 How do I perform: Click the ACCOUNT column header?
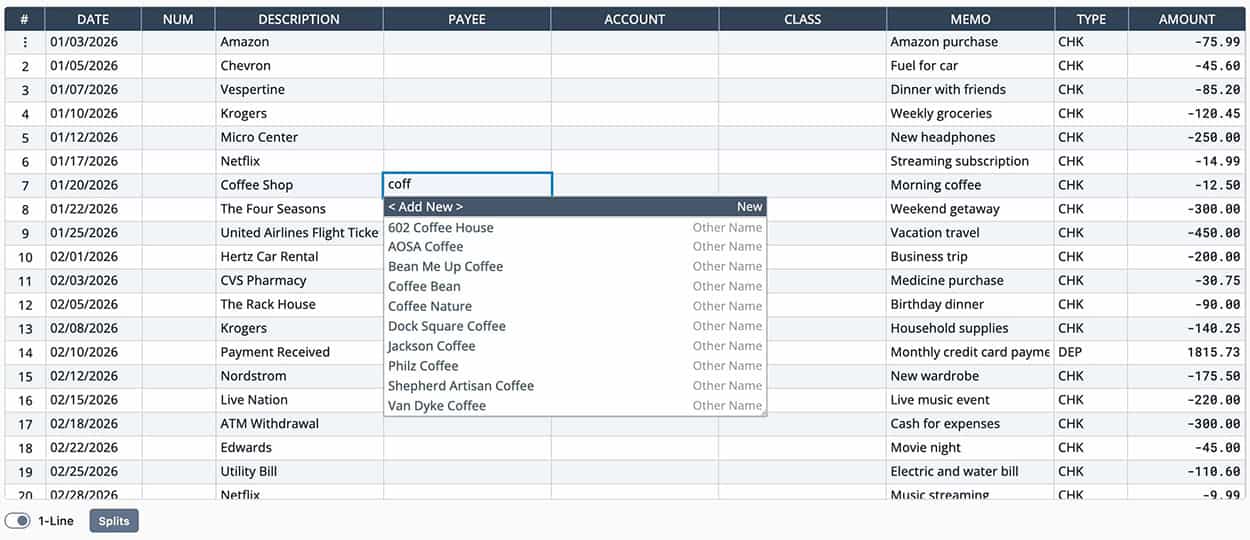(x=635, y=19)
